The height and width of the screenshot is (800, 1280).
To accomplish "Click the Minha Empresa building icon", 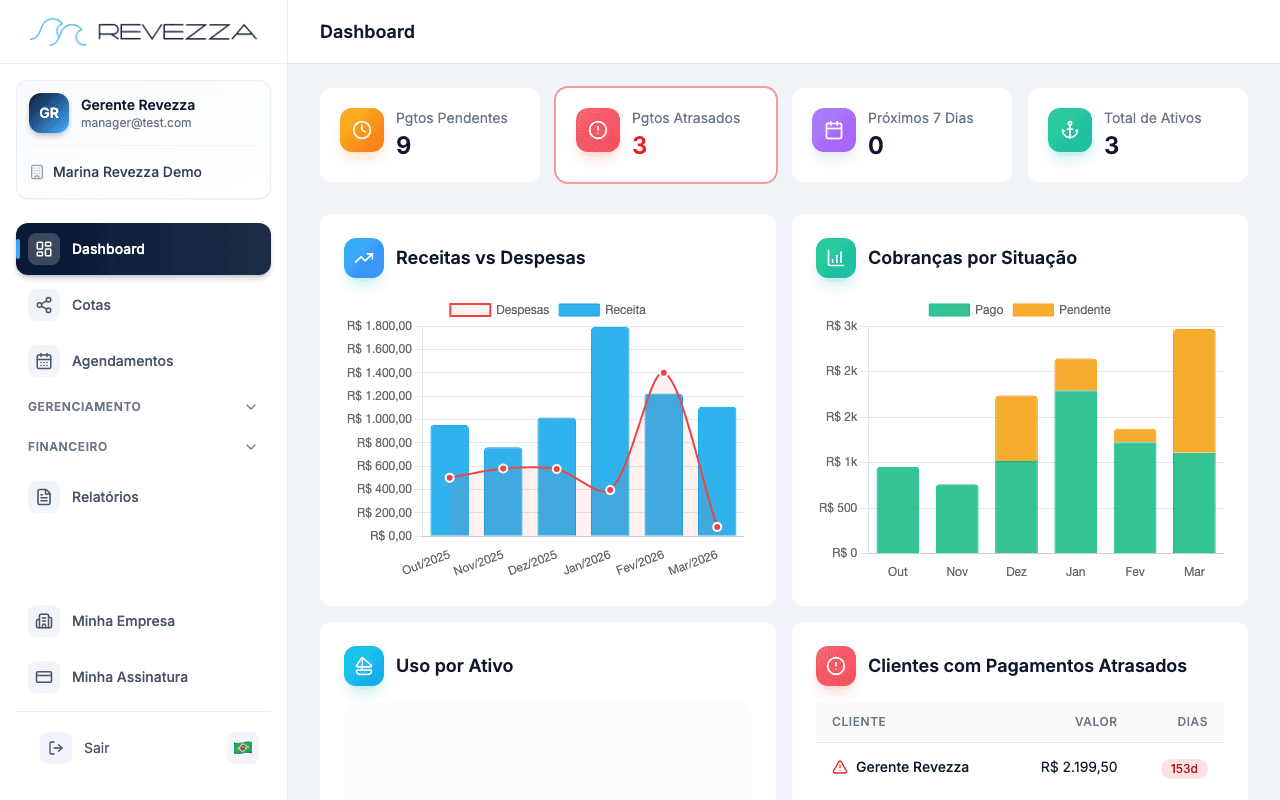I will (x=44, y=621).
